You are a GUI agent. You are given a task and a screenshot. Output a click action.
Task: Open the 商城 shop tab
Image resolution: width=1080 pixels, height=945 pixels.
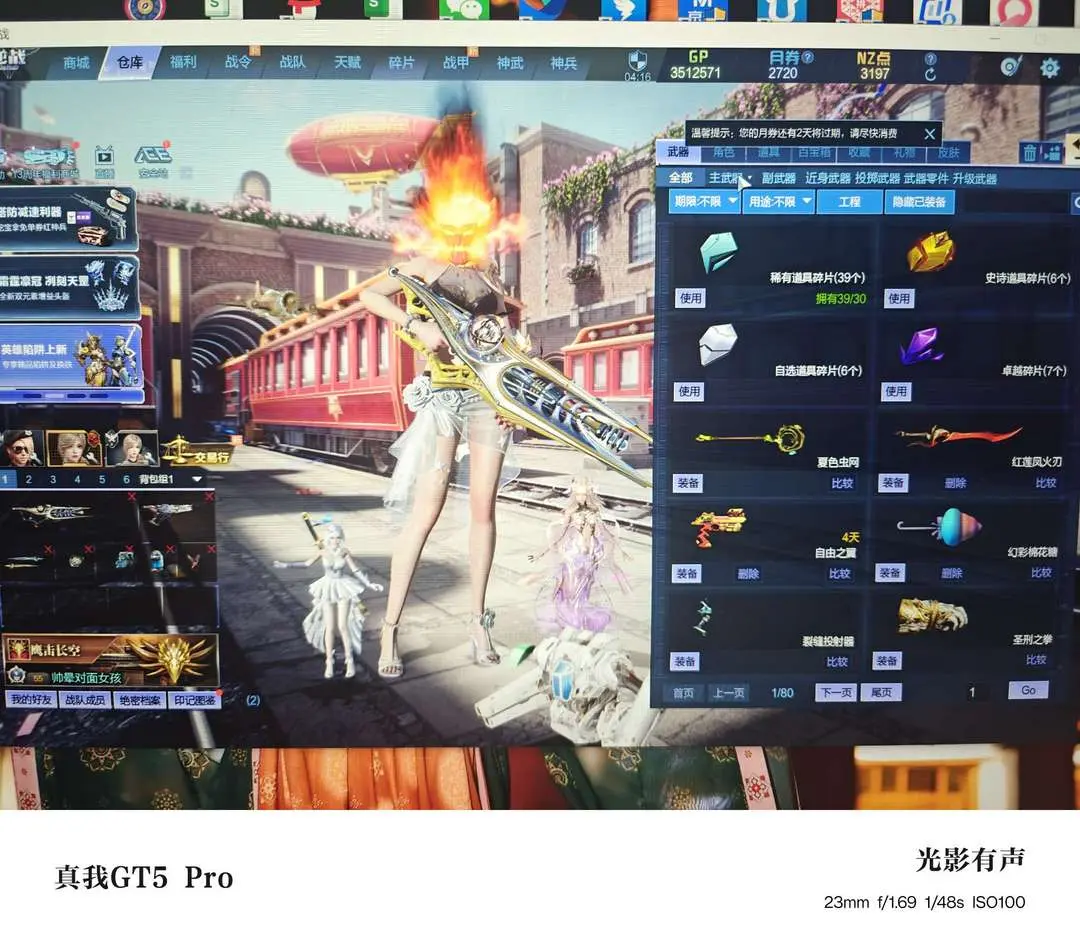point(76,63)
